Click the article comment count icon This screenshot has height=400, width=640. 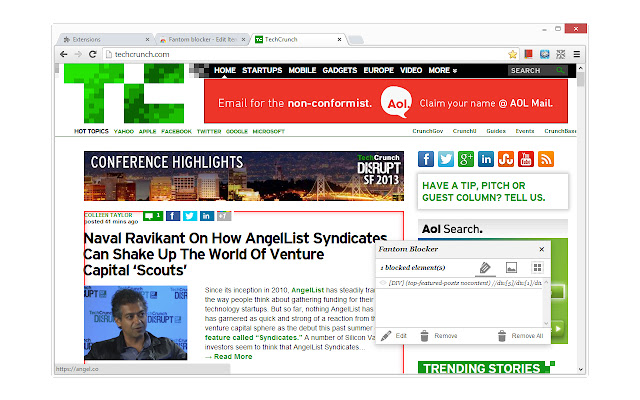pyautogui.click(x=153, y=216)
